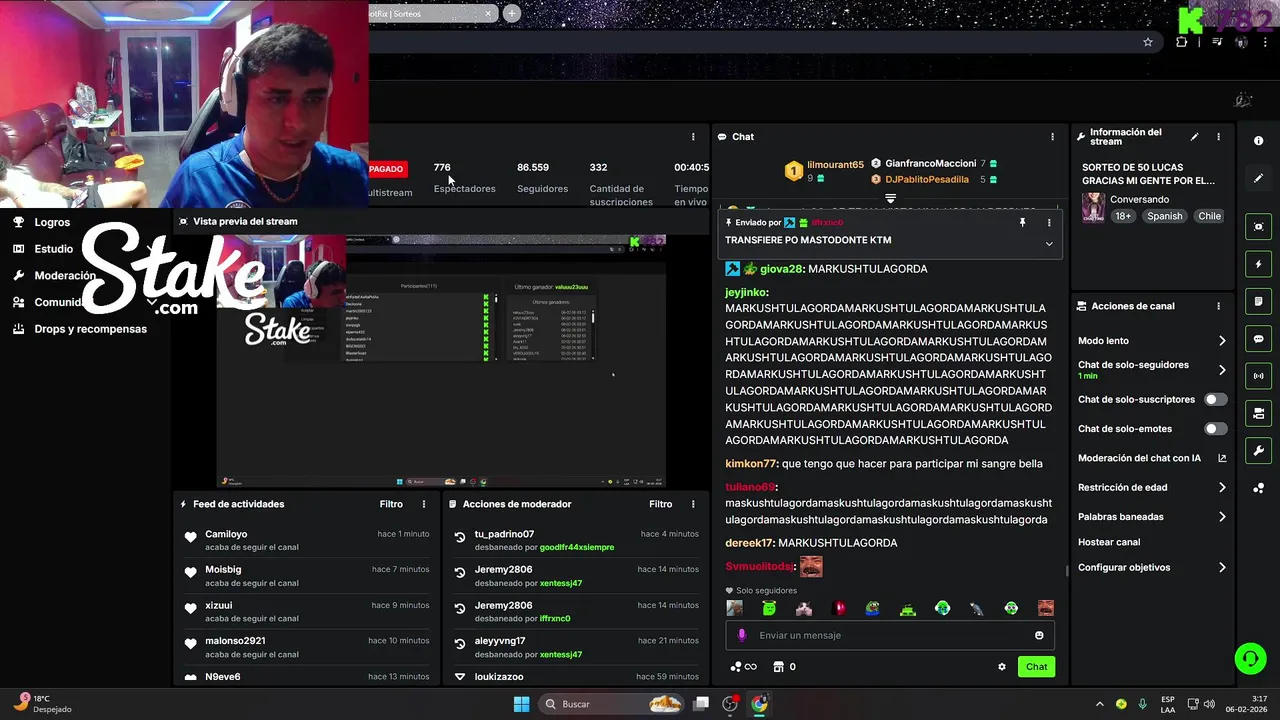Open Drops y recompensas in sidebar
This screenshot has height=720, width=1280.
90,329
